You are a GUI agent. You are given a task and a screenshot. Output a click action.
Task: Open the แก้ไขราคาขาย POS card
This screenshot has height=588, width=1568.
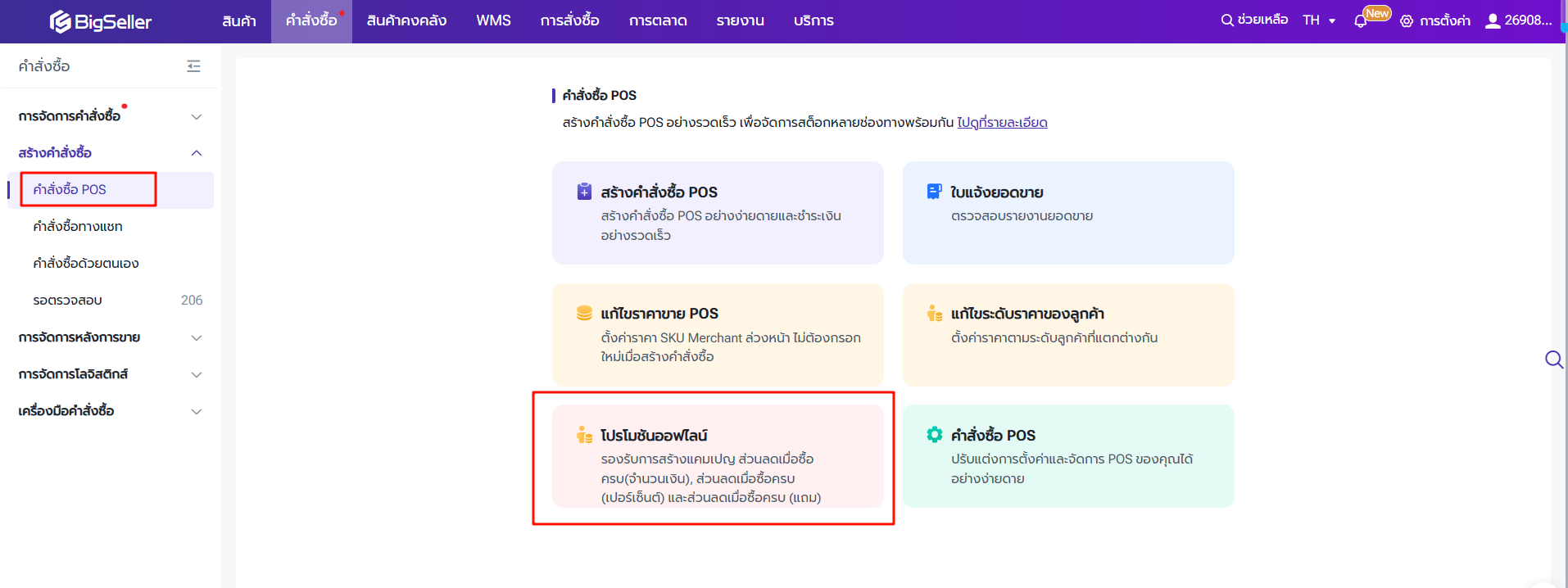(x=718, y=334)
